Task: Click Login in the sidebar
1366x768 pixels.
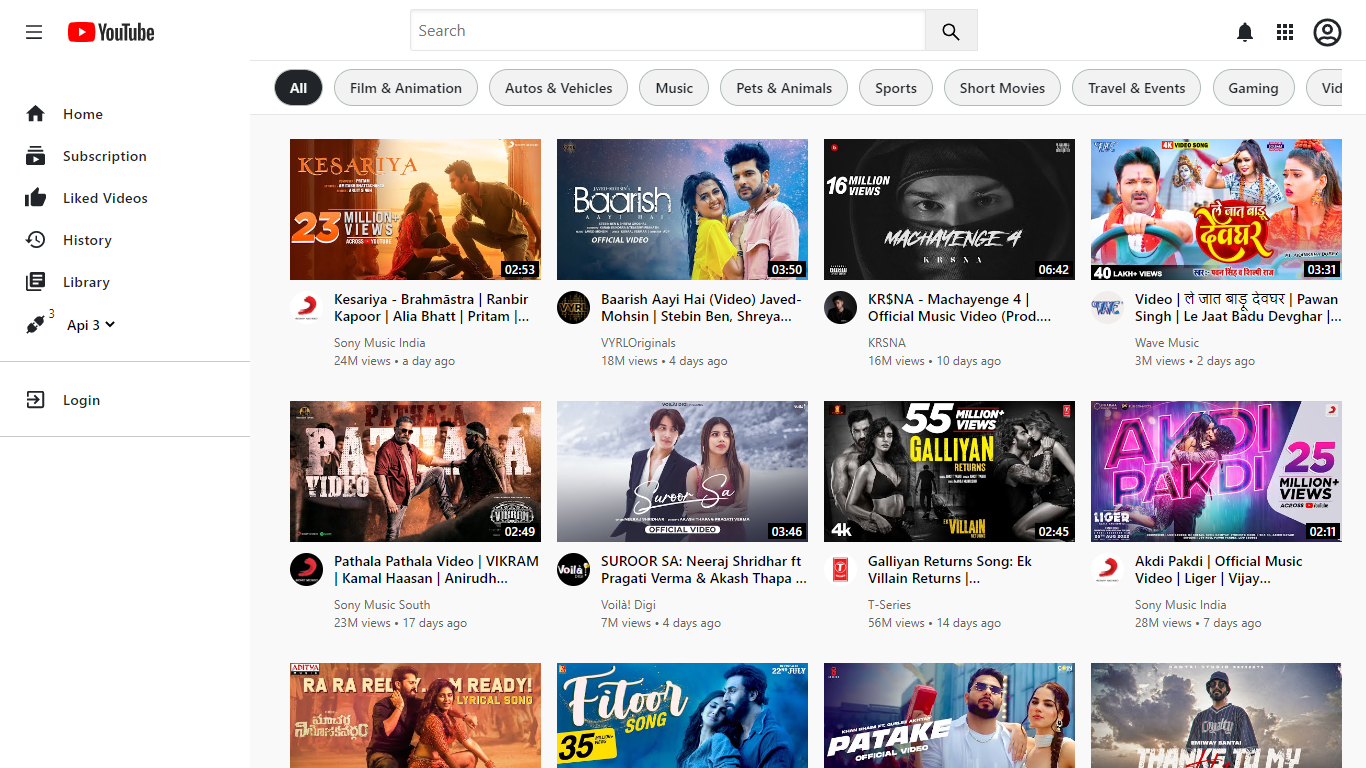Action: [81, 400]
